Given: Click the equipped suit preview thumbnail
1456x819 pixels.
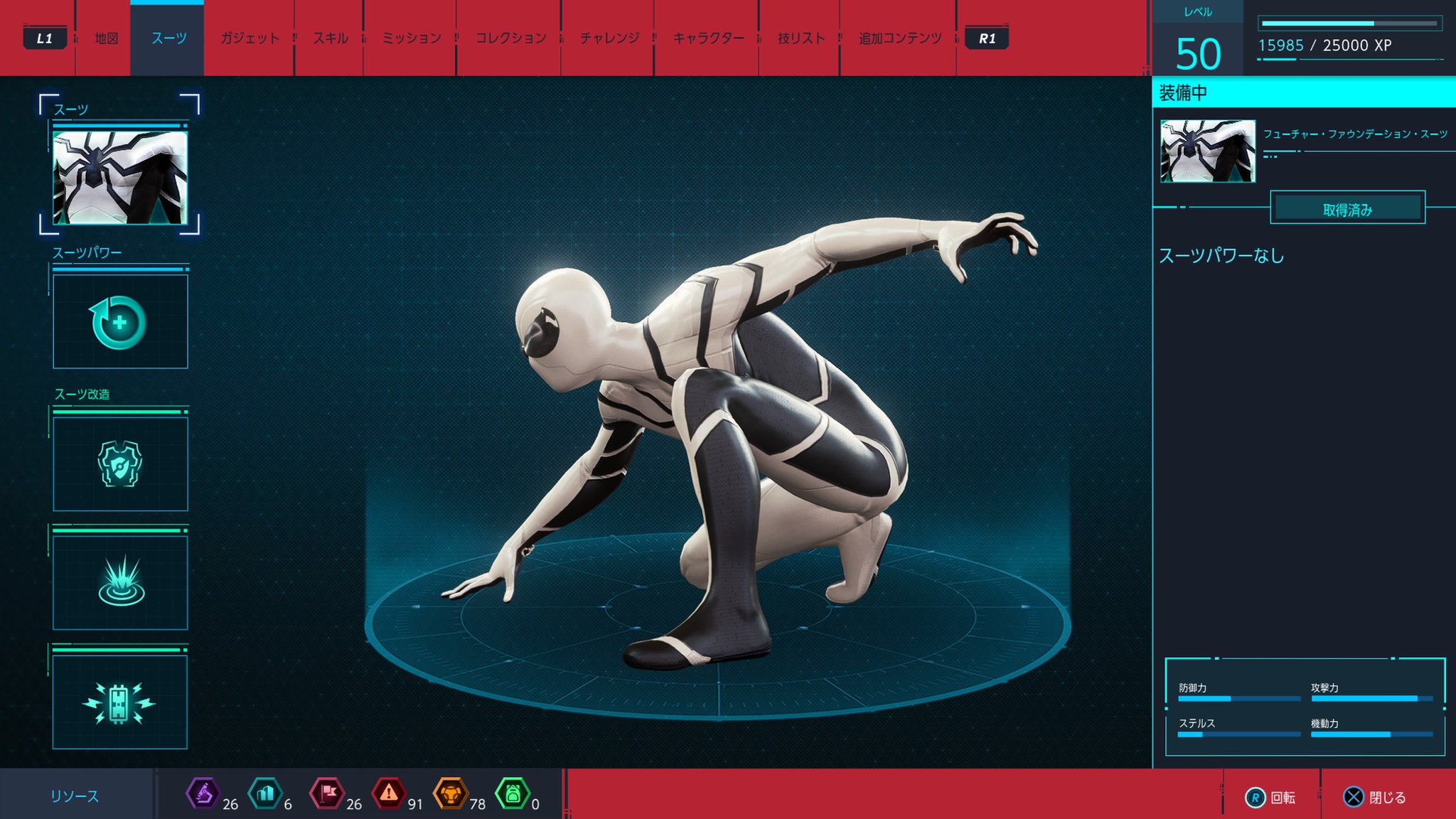Looking at the screenshot, I should 1208,151.
